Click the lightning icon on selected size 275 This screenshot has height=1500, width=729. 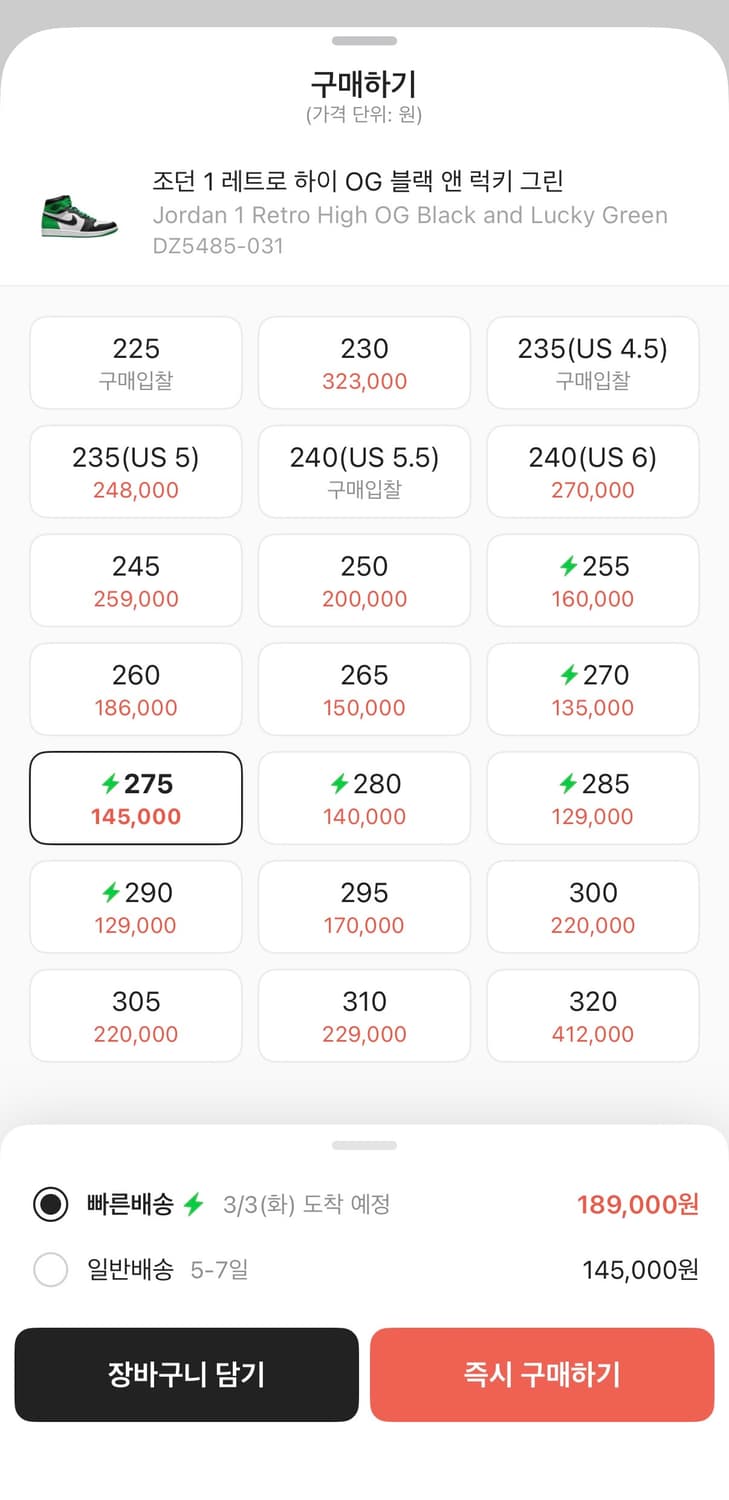[x=111, y=784]
